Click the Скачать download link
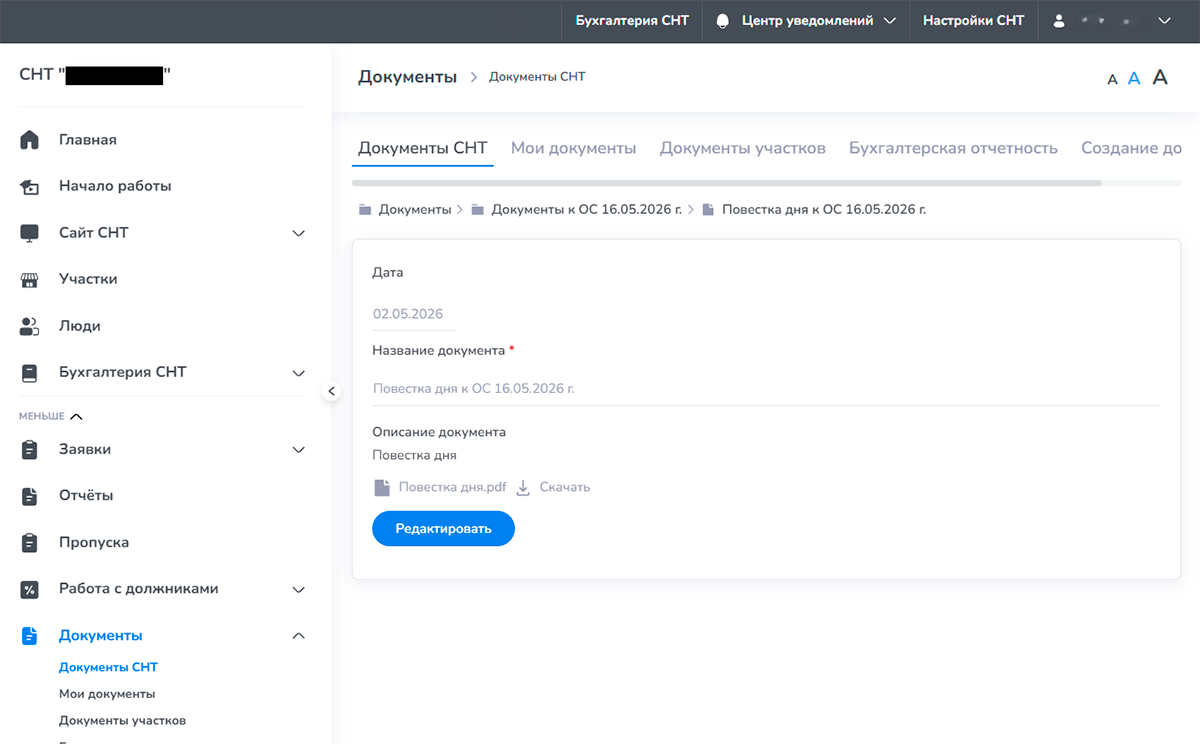The width and height of the screenshot is (1200, 744). [x=565, y=487]
